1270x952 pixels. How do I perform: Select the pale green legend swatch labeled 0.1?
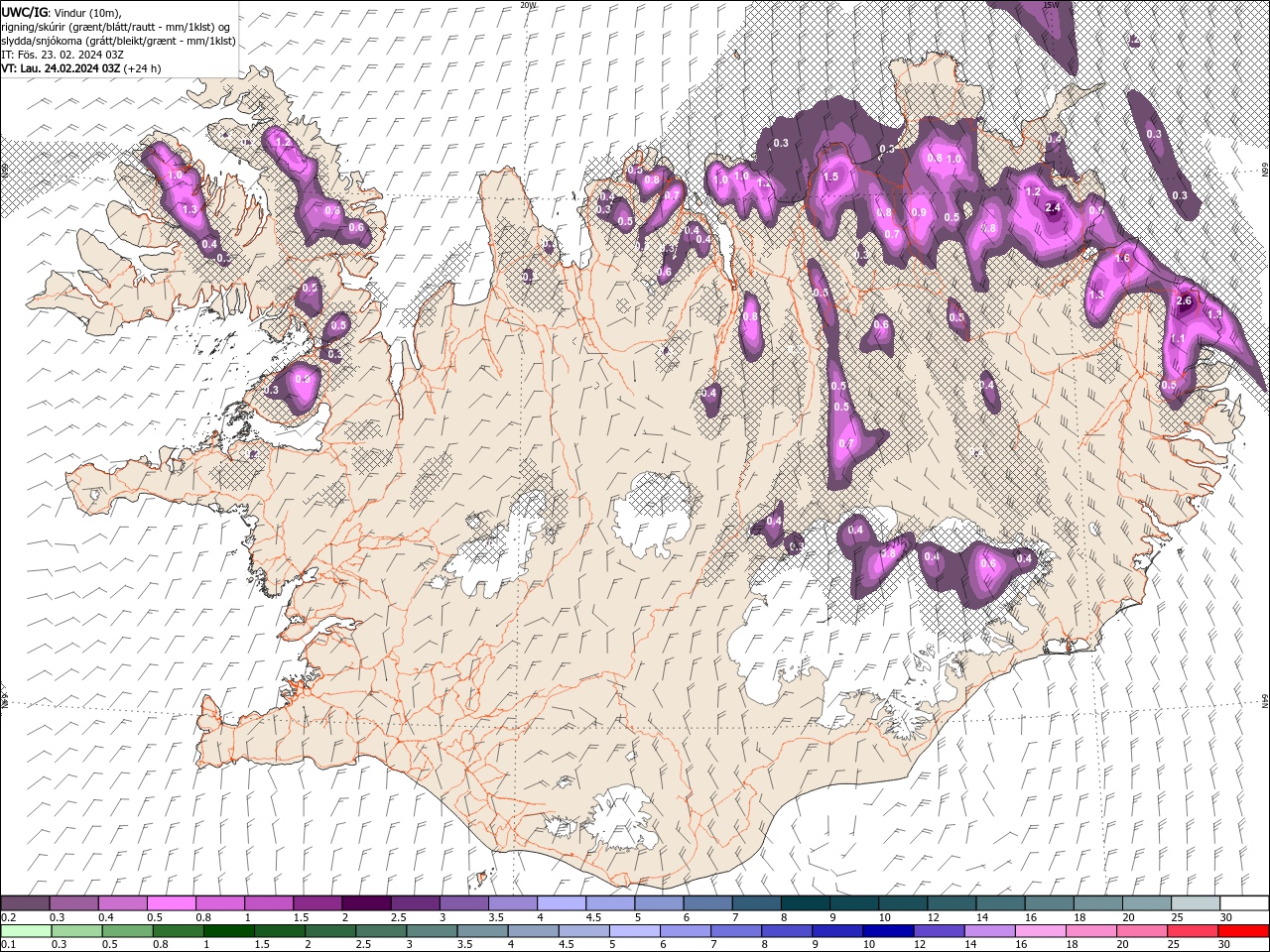pos(26,931)
